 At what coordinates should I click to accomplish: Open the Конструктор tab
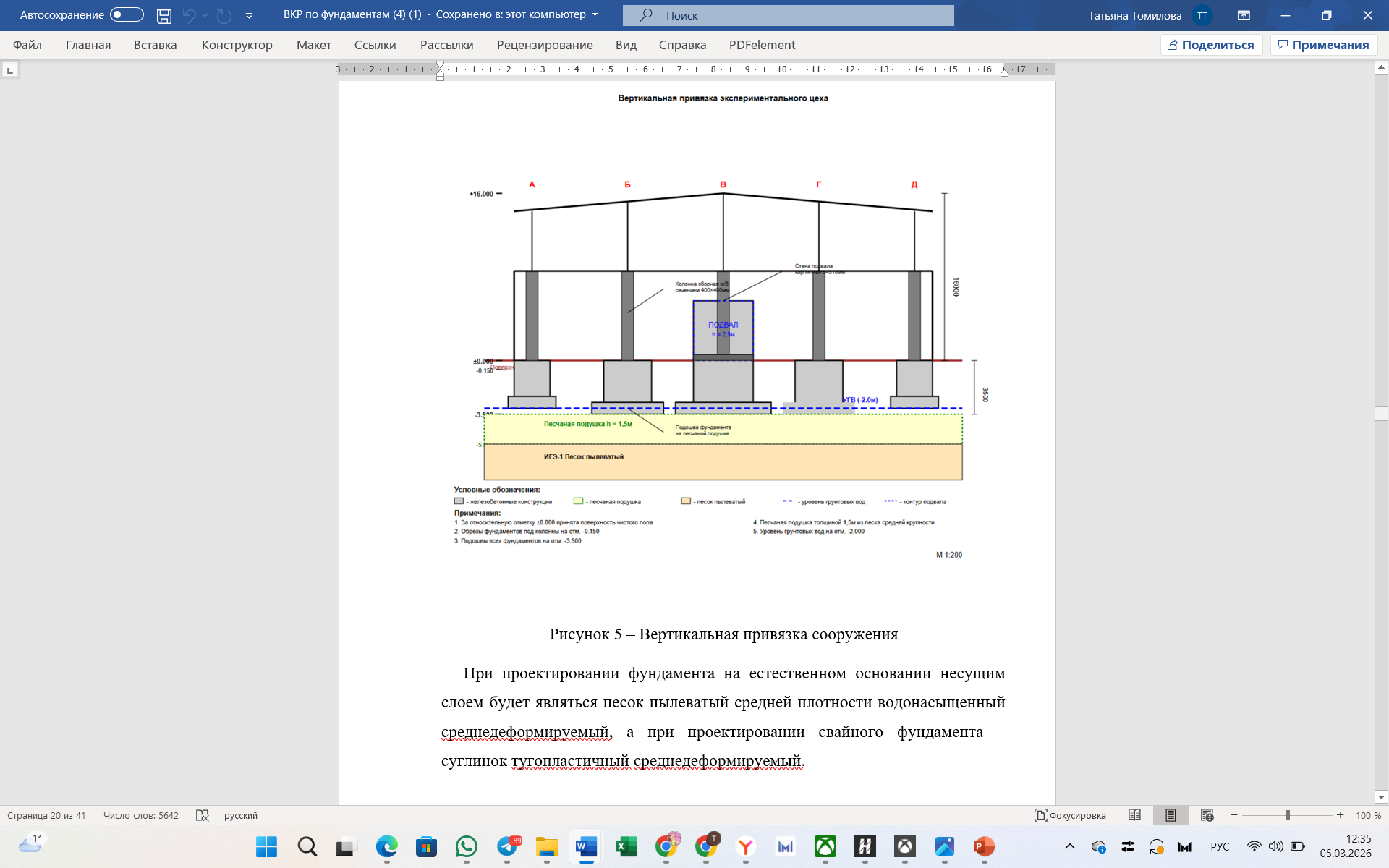237,45
